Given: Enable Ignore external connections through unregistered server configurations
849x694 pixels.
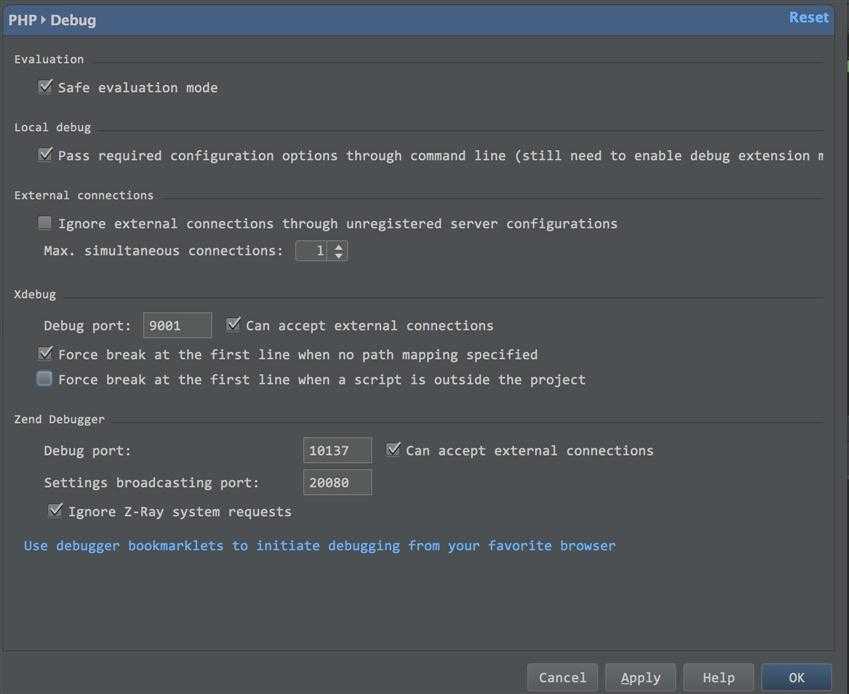Looking at the screenshot, I should coord(45,222).
